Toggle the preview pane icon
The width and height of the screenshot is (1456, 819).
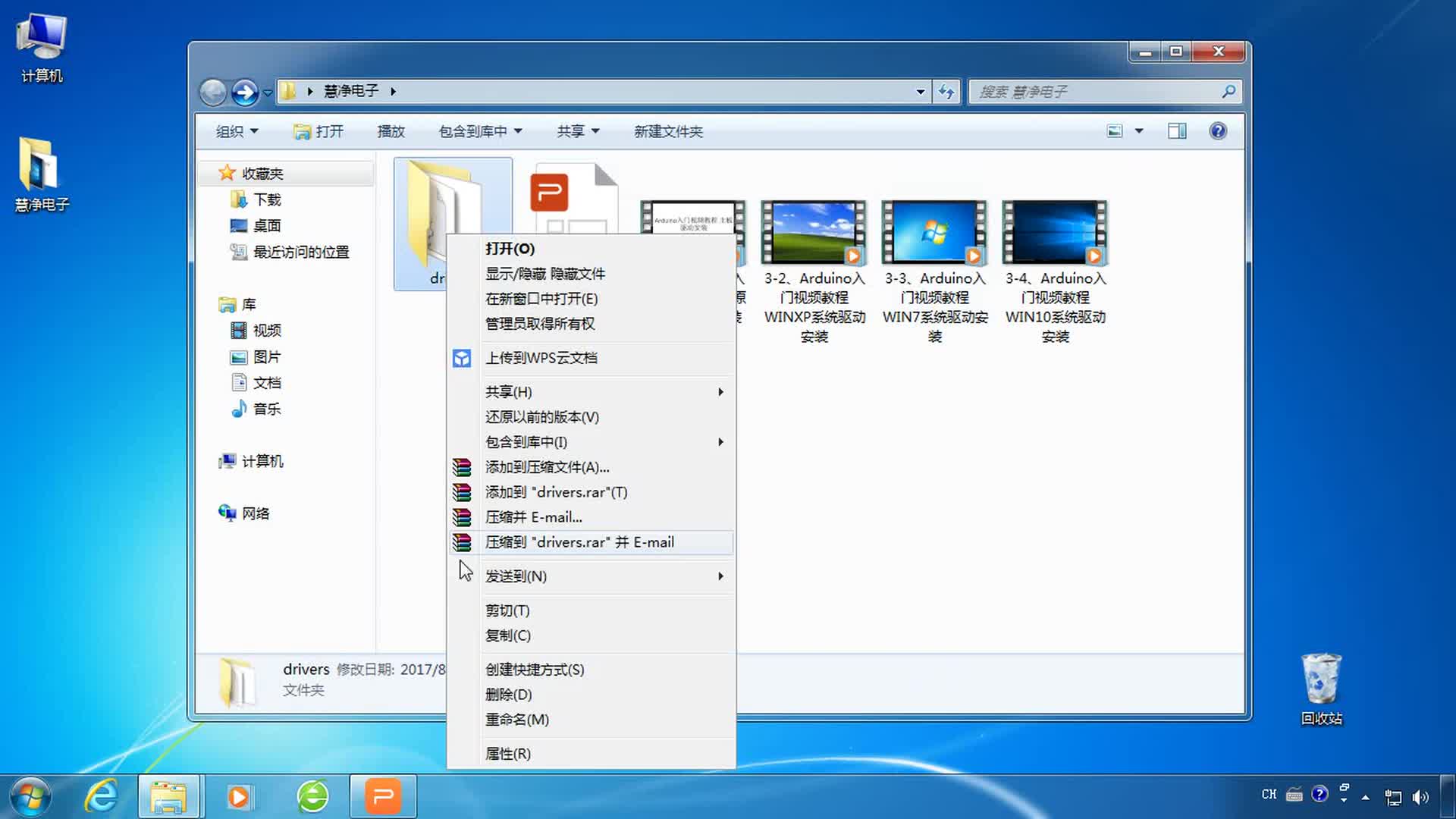1177,131
